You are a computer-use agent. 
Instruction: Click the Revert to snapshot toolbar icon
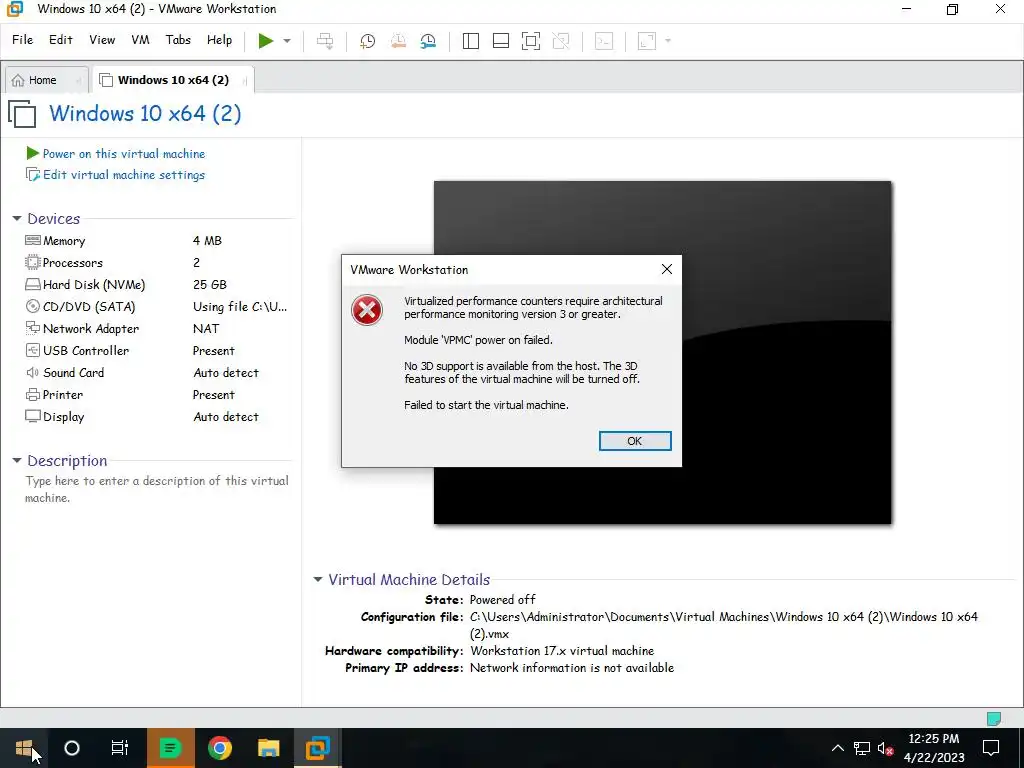coord(398,40)
